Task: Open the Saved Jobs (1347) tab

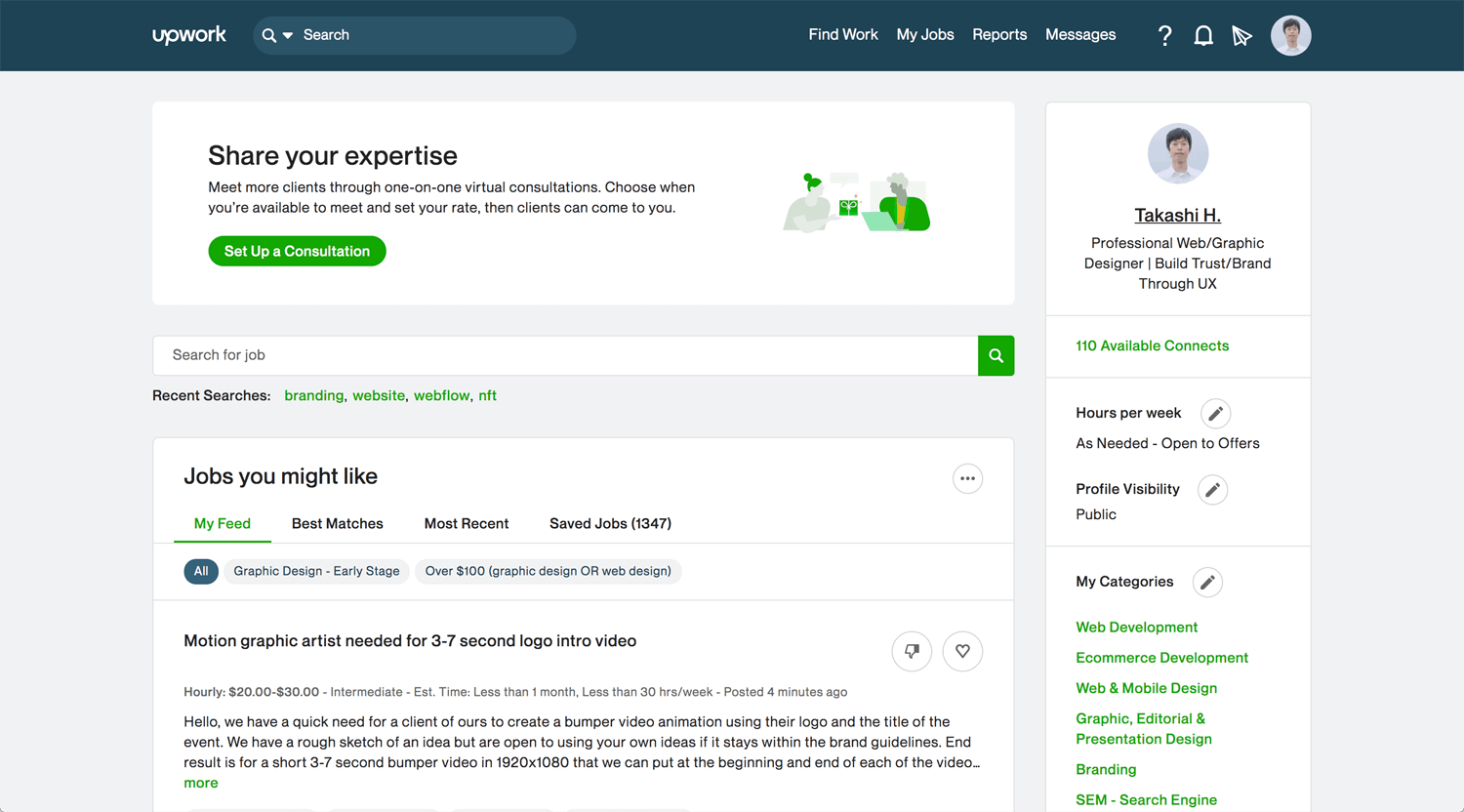Action: pos(610,523)
